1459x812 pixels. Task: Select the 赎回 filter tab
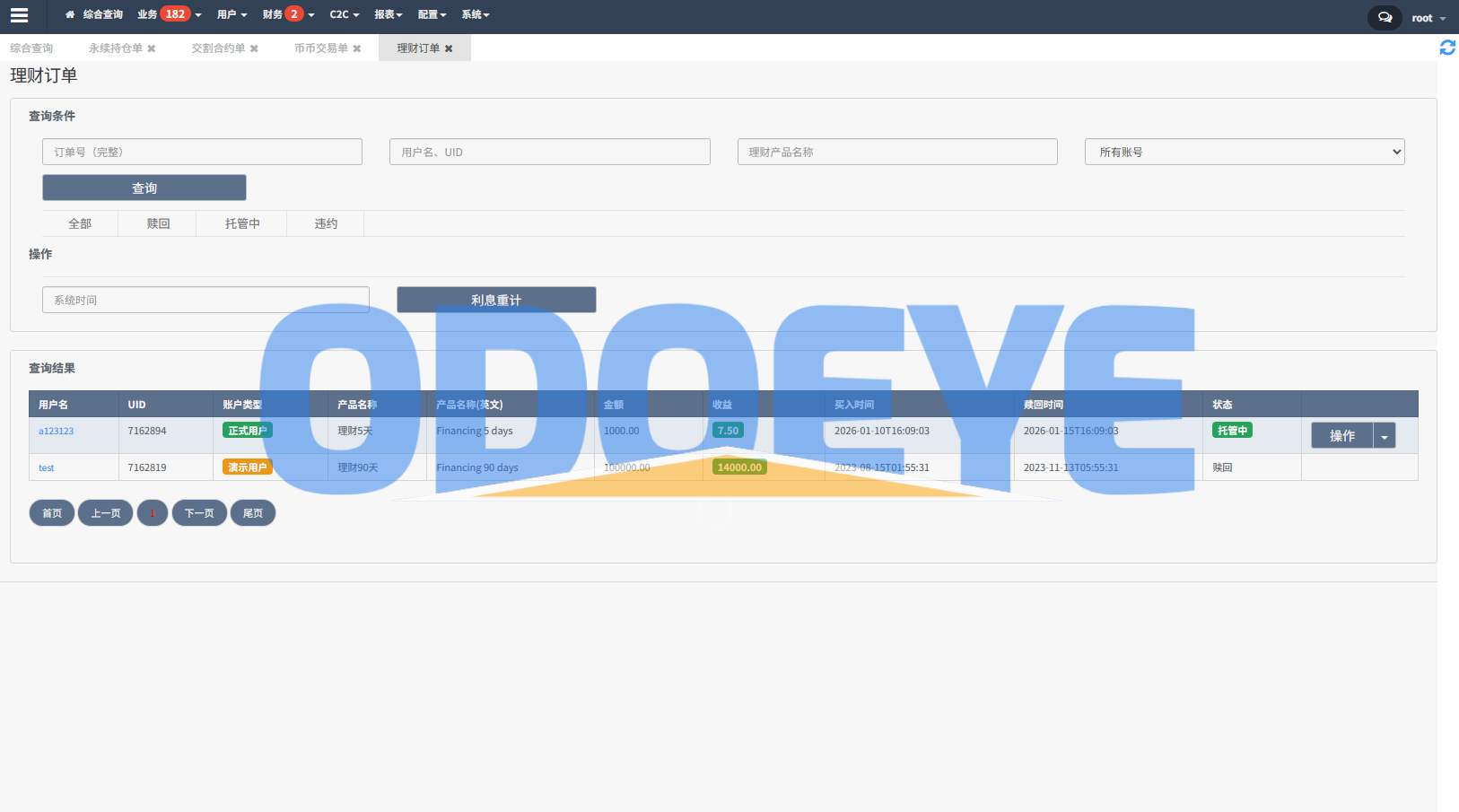click(158, 223)
